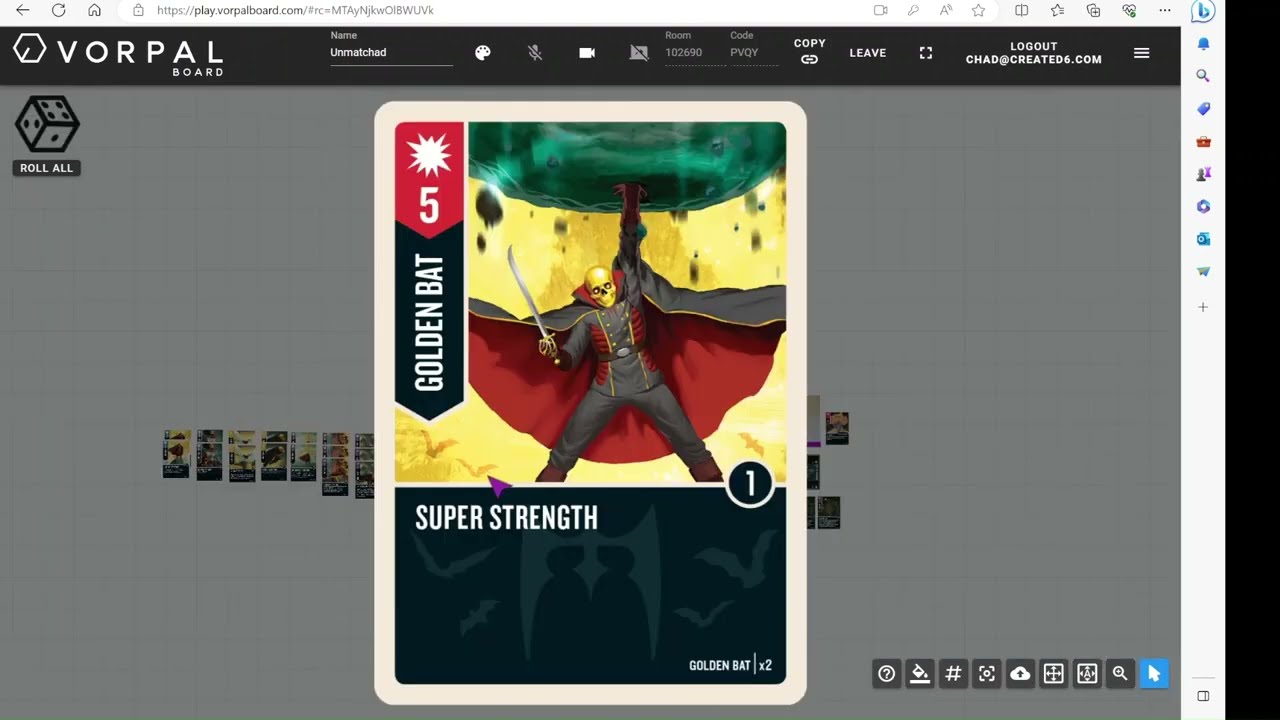
Task: Toggle the muted microphone
Action: click(535, 53)
